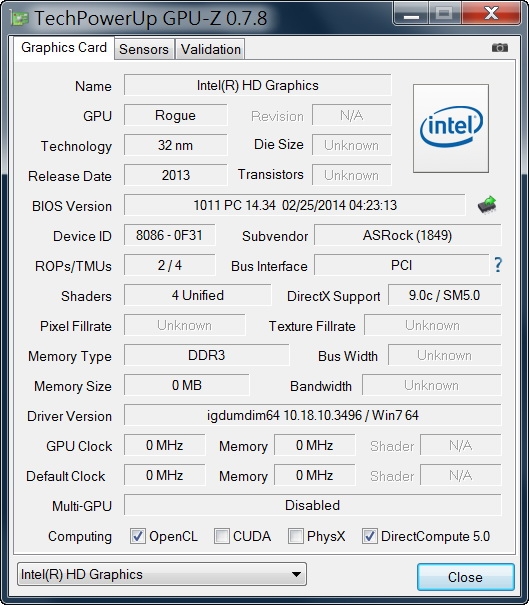Toggle the CUDA checkbox

pyautogui.click(x=221, y=536)
